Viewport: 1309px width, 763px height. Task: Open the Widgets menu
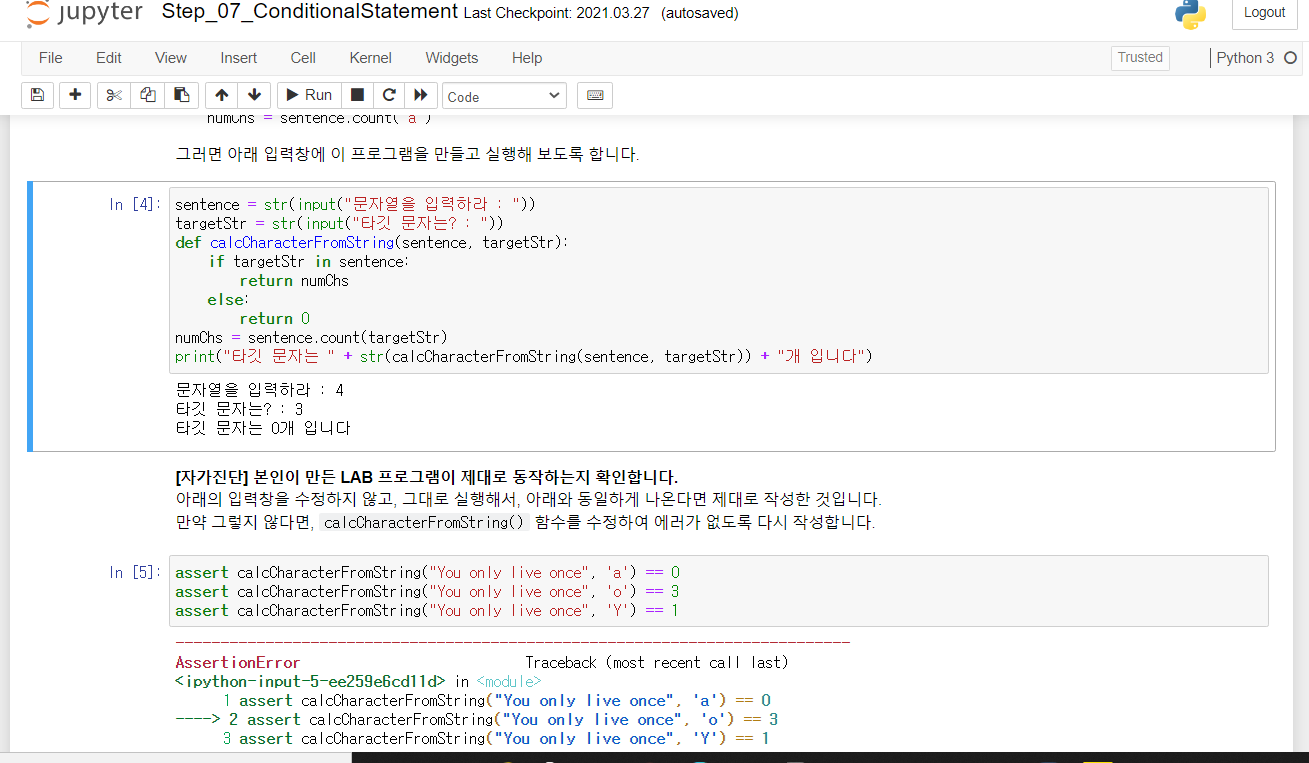click(x=452, y=58)
